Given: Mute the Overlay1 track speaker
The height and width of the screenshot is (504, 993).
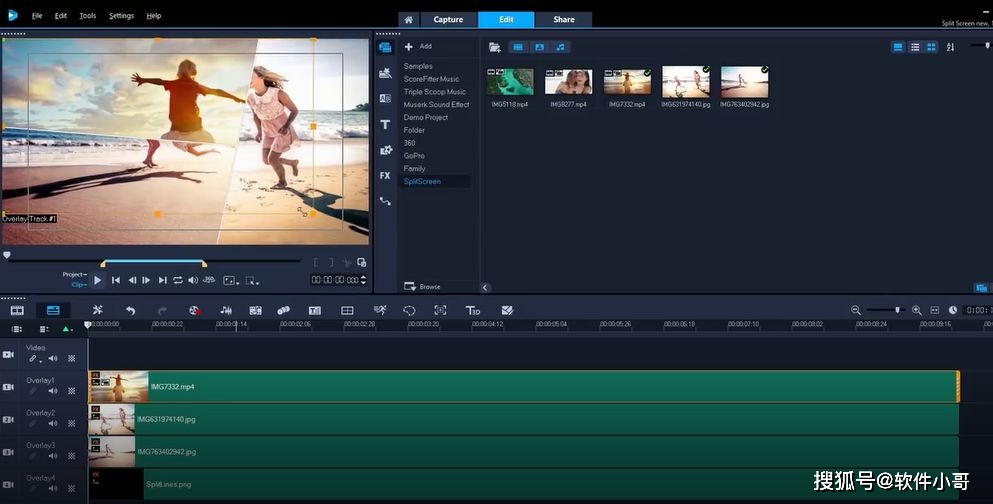Looking at the screenshot, I should tap(53, 391).
